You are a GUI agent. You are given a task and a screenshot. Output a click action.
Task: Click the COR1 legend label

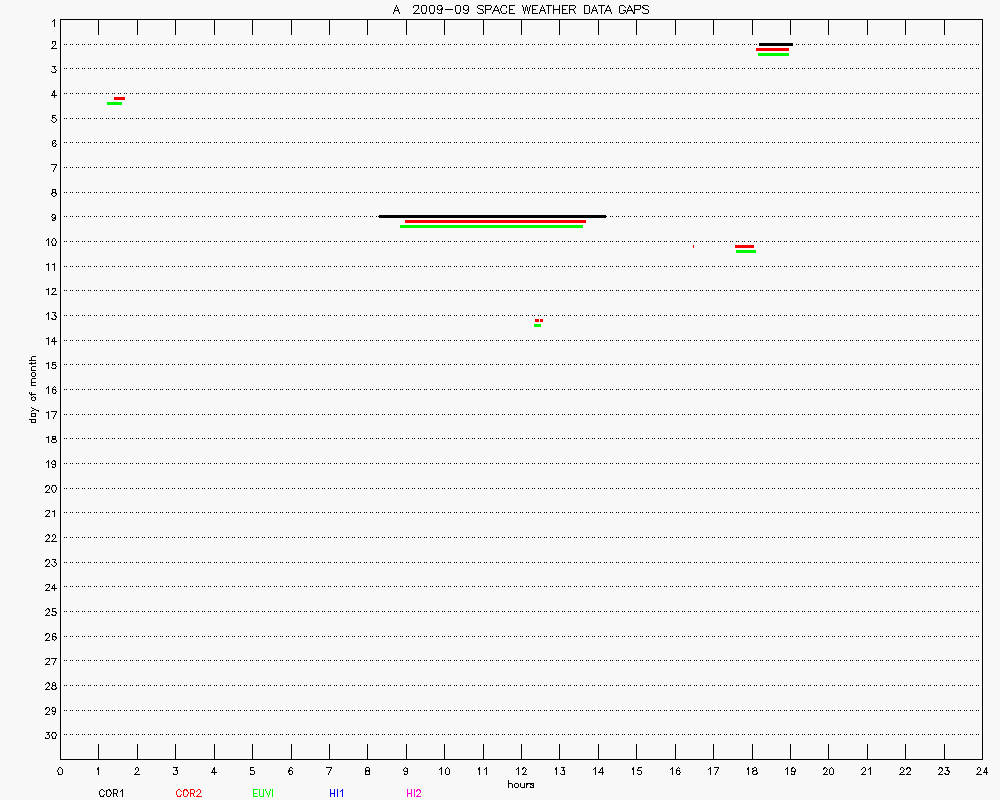point(111,793)
